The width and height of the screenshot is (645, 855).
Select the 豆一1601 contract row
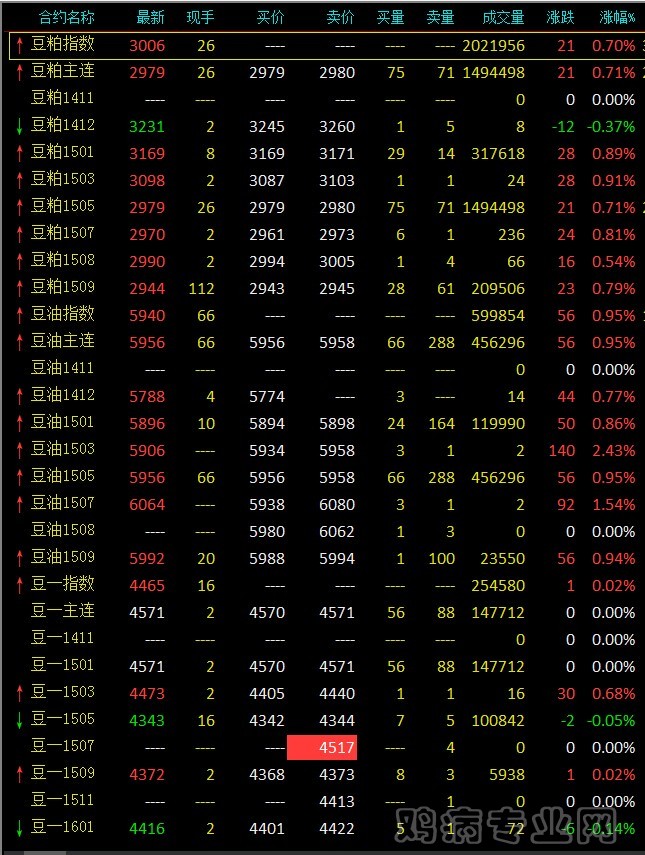(326, 828)
